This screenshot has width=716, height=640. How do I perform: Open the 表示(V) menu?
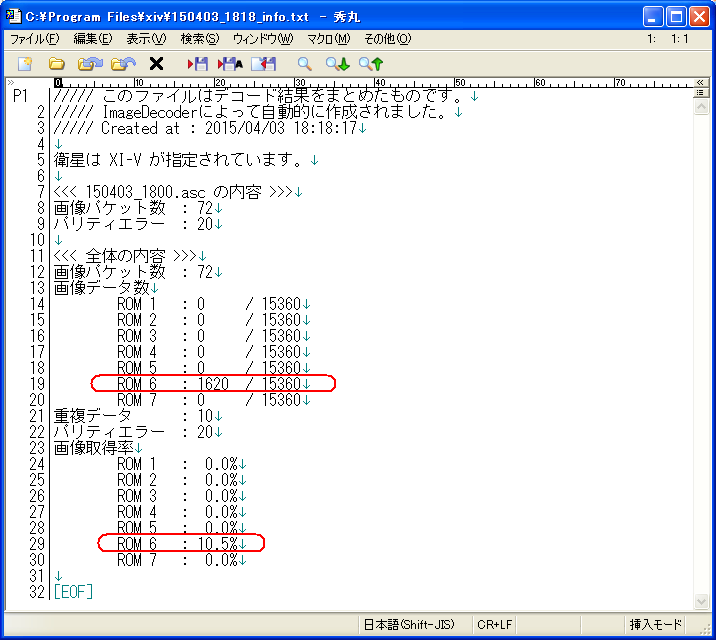pos(146,39)
